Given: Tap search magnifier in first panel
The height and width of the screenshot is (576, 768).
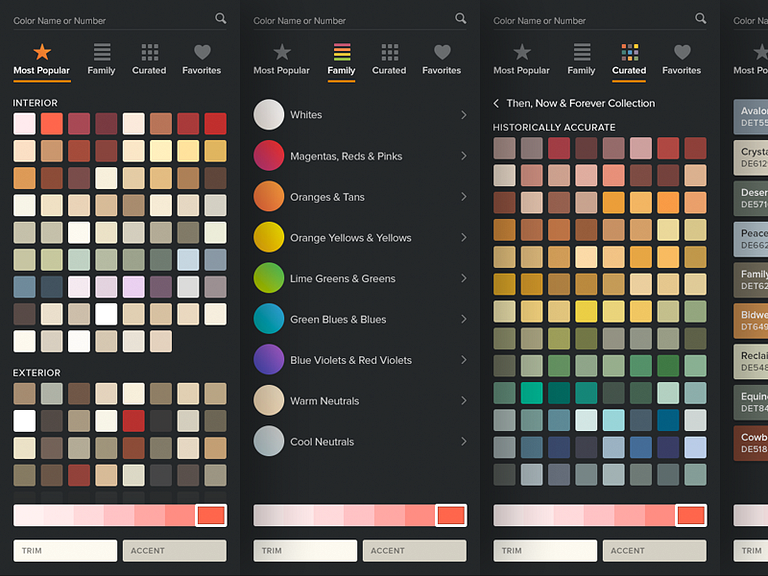Looking at the screenshot, I should click(x=220, y=19).
